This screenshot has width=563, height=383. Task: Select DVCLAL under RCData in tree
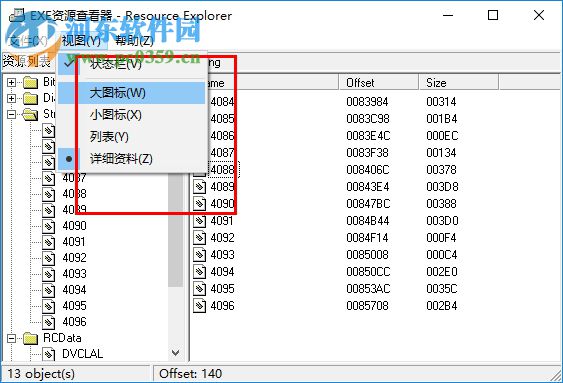coord(83,354)
